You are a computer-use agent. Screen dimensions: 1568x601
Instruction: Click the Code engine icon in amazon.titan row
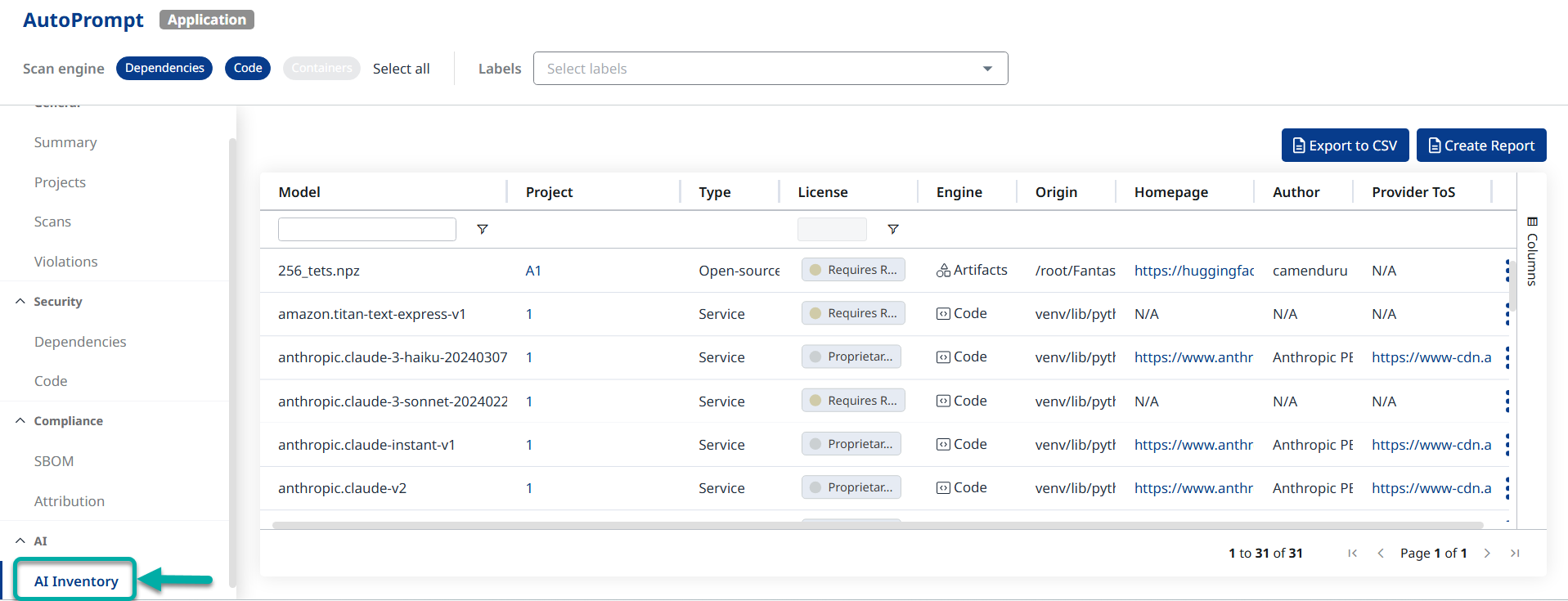[x=943, y=314]
